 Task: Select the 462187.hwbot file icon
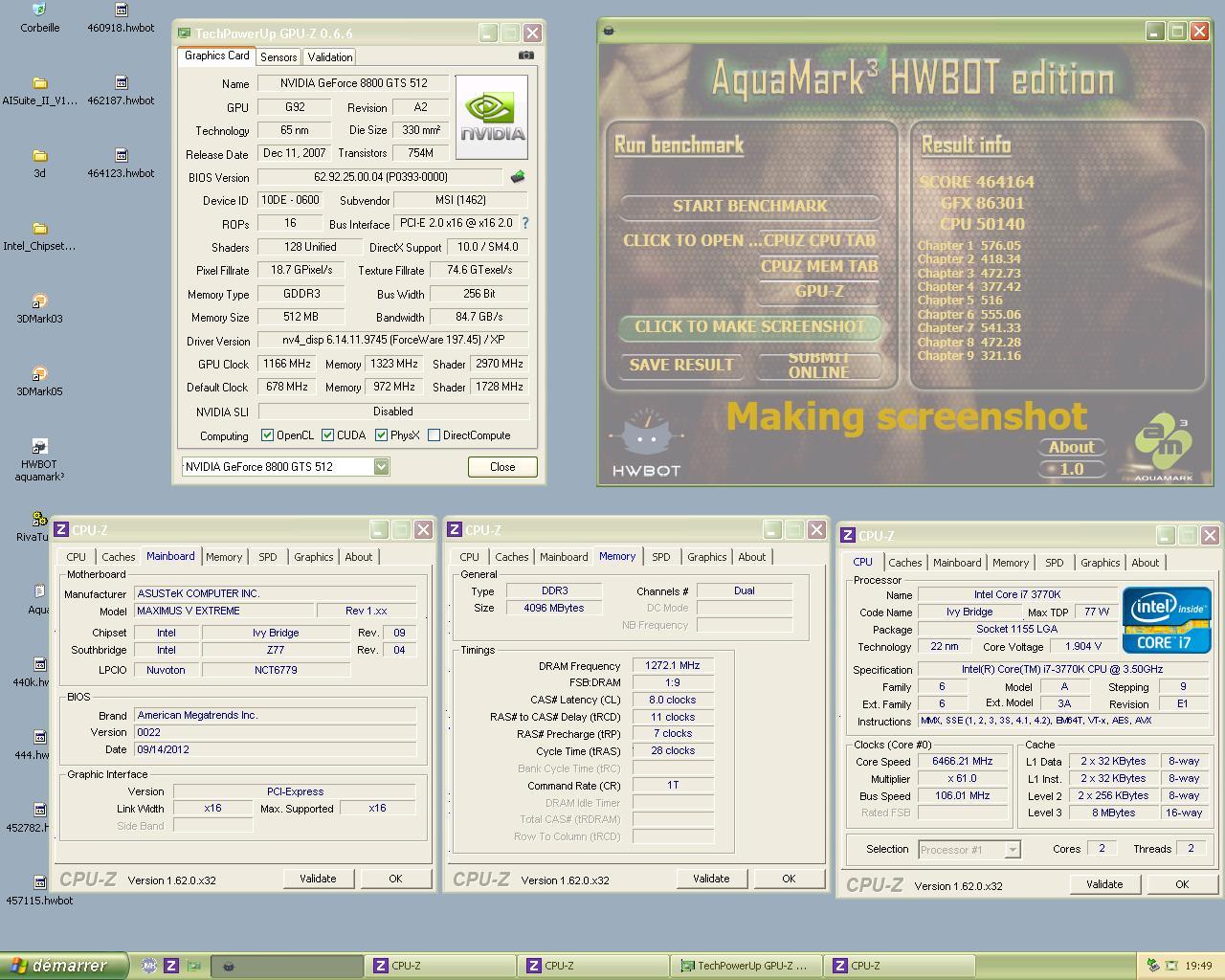[x=121, y=83]
